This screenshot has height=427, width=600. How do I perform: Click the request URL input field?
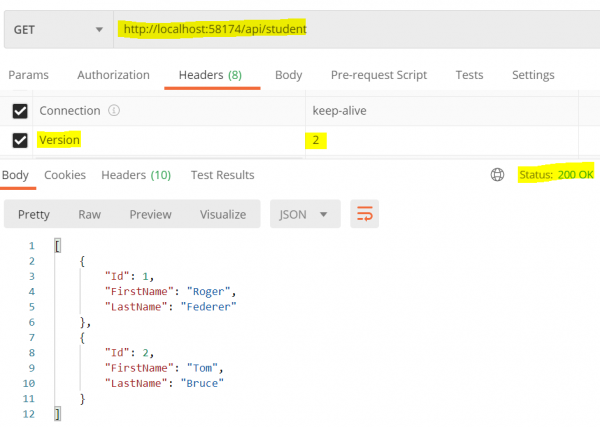pyautogui.click(x=350, y=30)
